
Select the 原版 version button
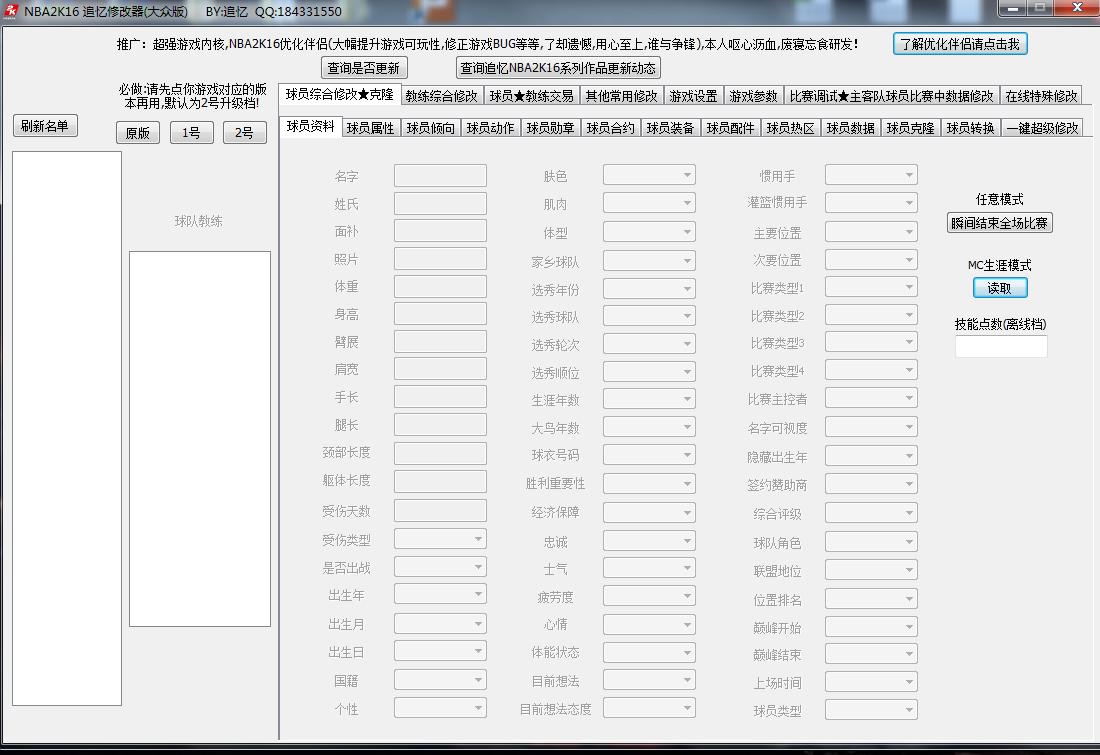138,133
